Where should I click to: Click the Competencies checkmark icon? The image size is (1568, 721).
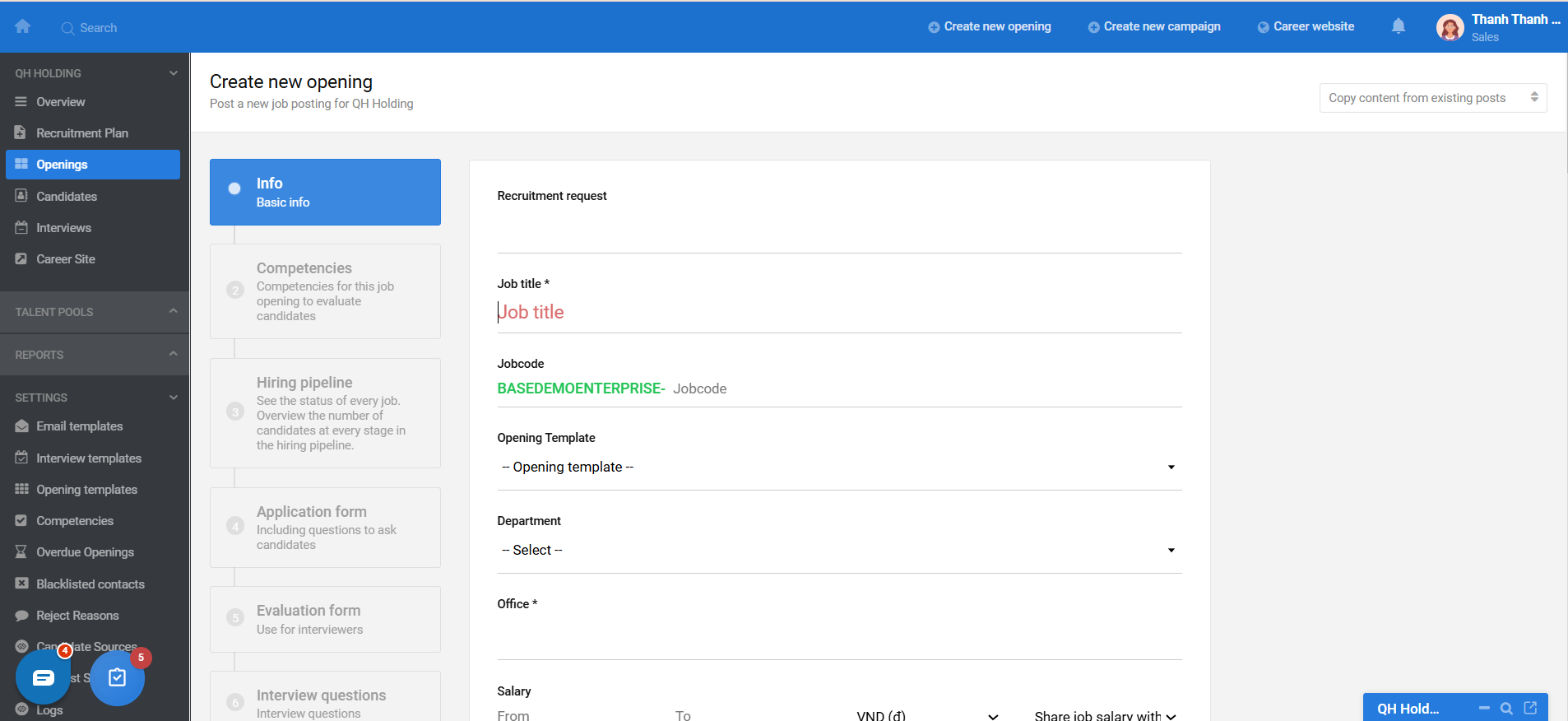(21, 520)
